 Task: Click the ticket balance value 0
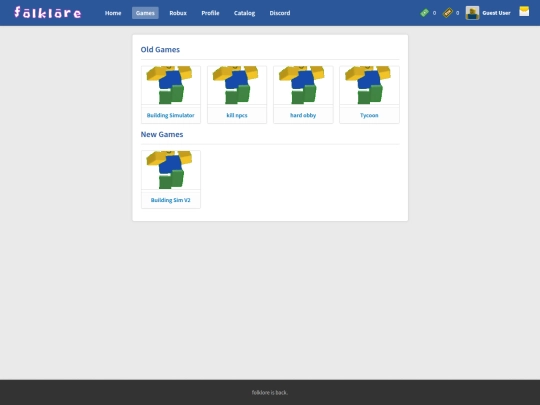[x=457, y=13]
